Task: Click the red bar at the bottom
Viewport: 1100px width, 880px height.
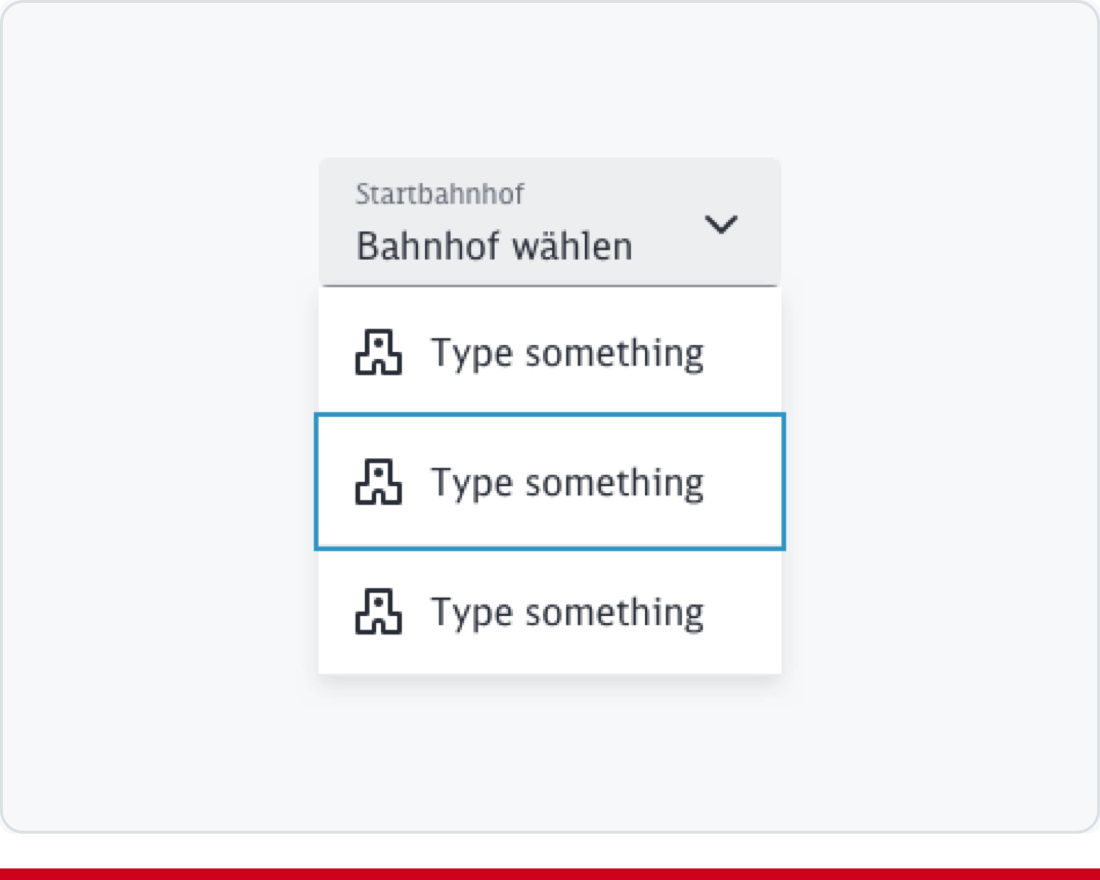Action: 549,874
